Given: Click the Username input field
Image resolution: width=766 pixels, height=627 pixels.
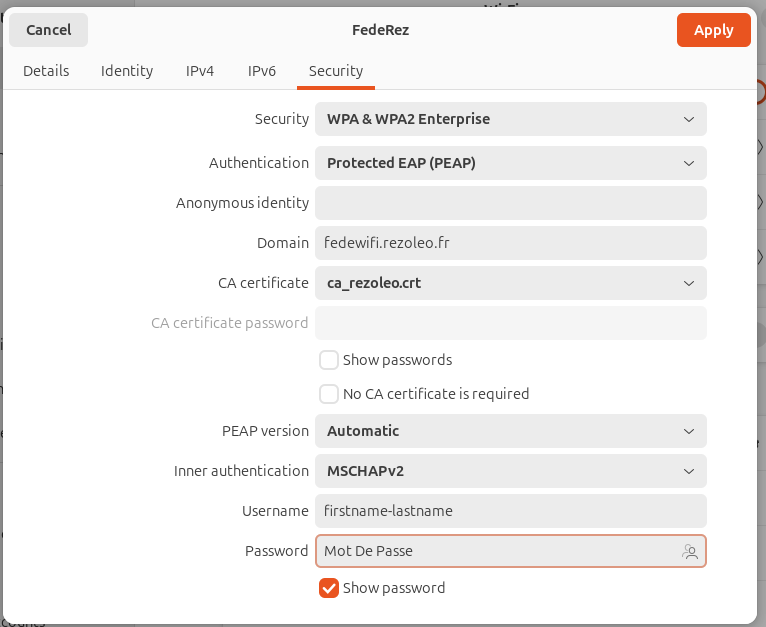Looking at the screenshot, I should (x=510, y=511).
